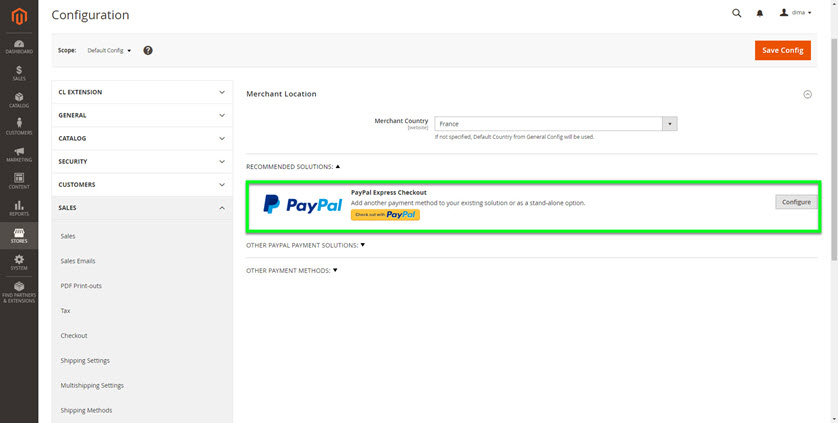Click Configure for PayPal Express Checkout
838x423 pixels.
(796, 202)
